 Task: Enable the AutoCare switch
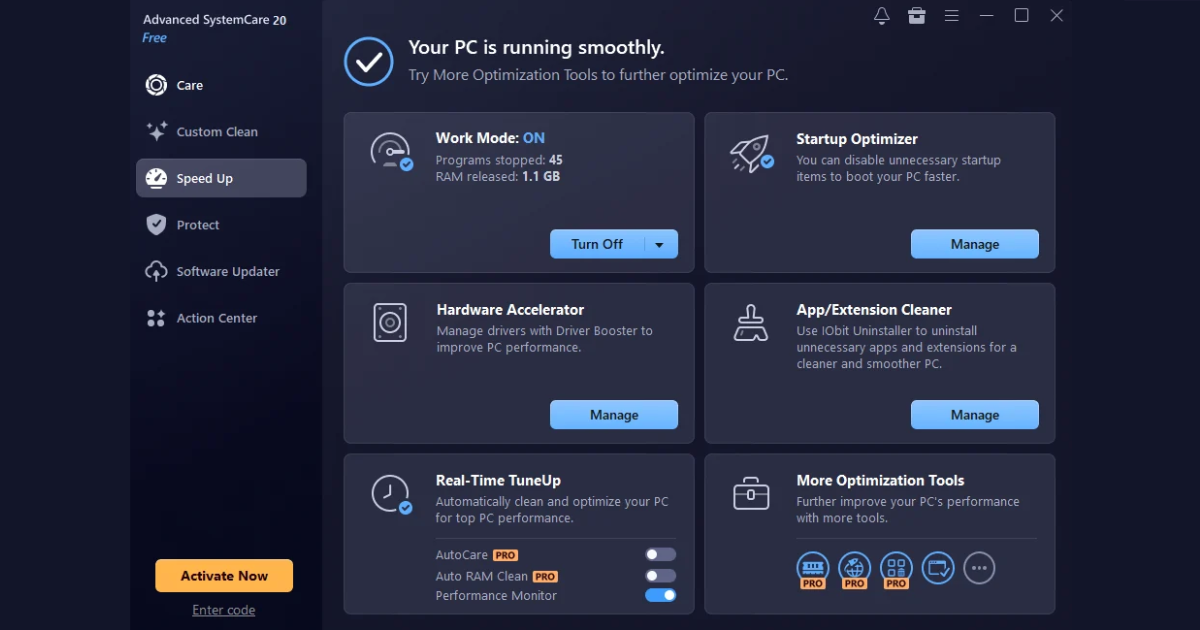(x=660, y=554)
